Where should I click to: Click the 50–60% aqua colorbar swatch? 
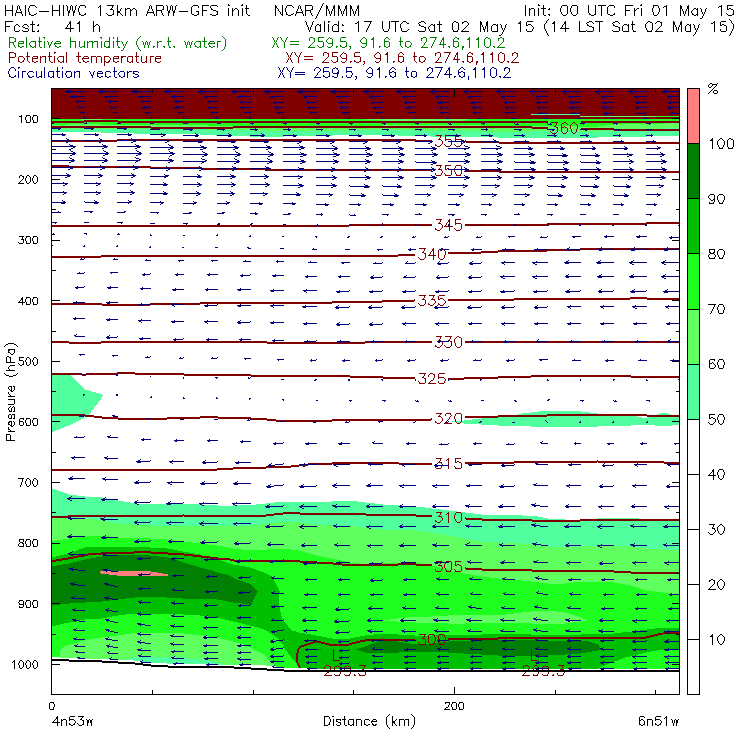[693, 392]
